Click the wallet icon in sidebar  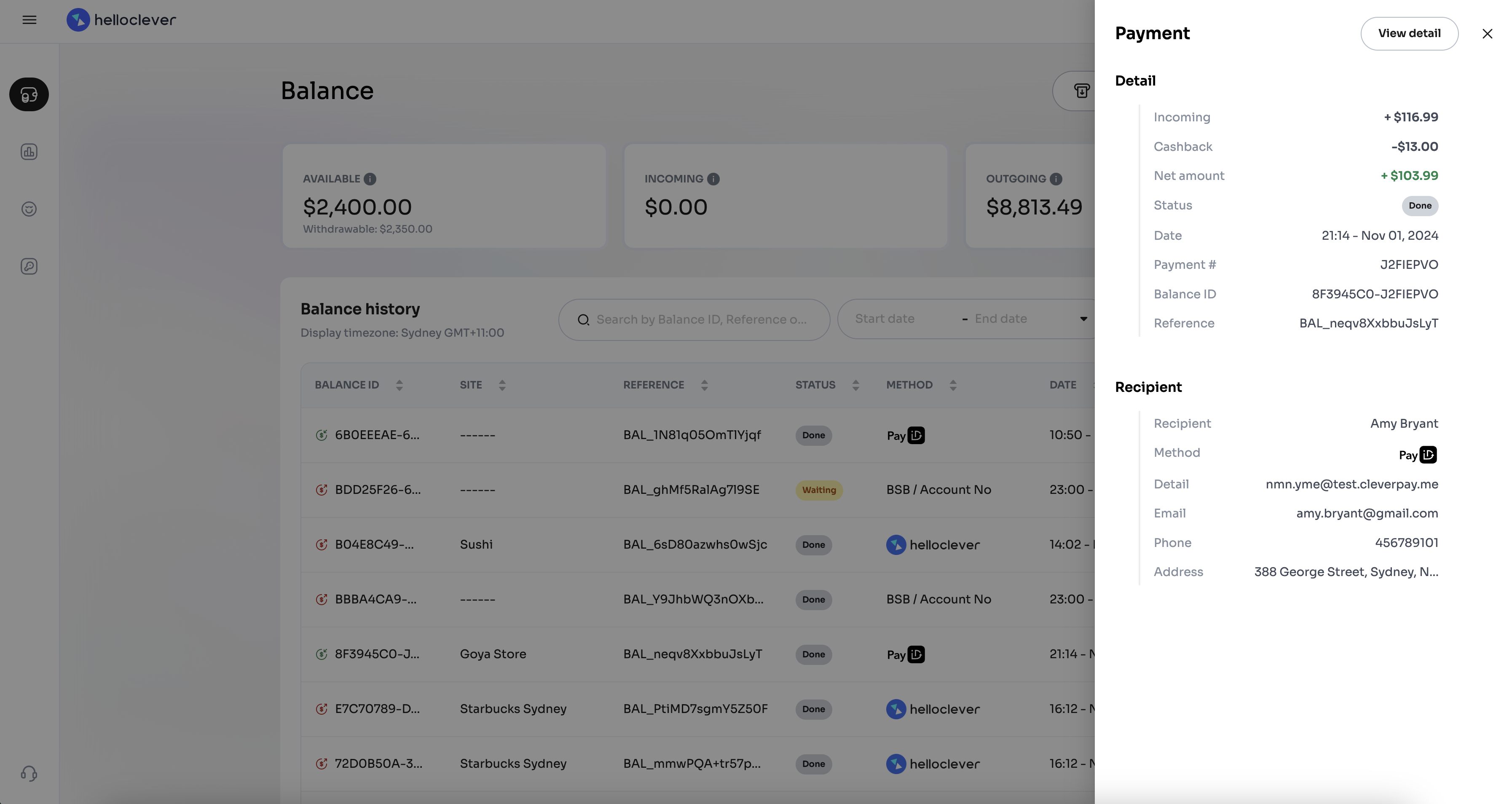pyautogui.click(x=29, y=94)
